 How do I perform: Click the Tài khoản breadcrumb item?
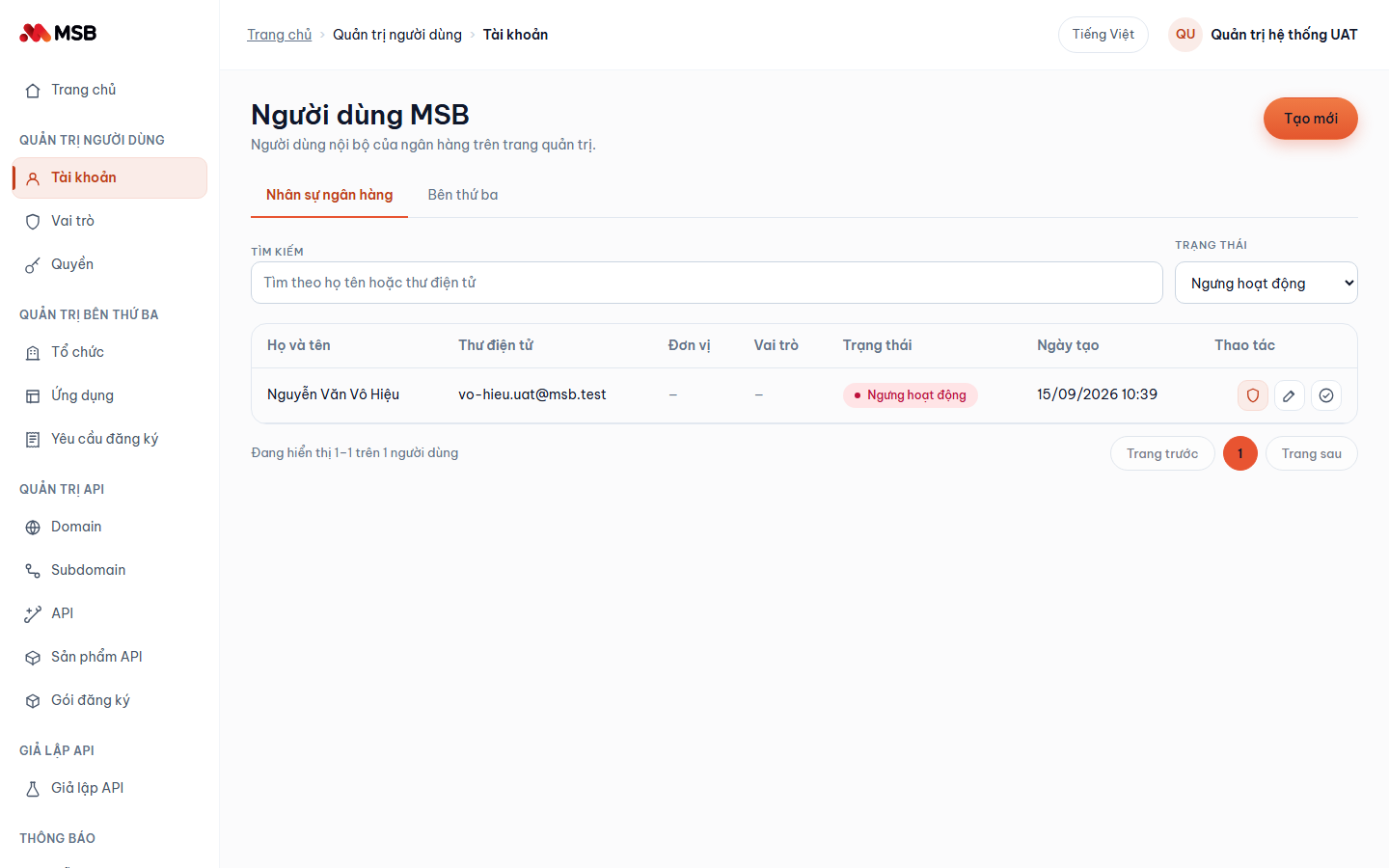(515, 35)
